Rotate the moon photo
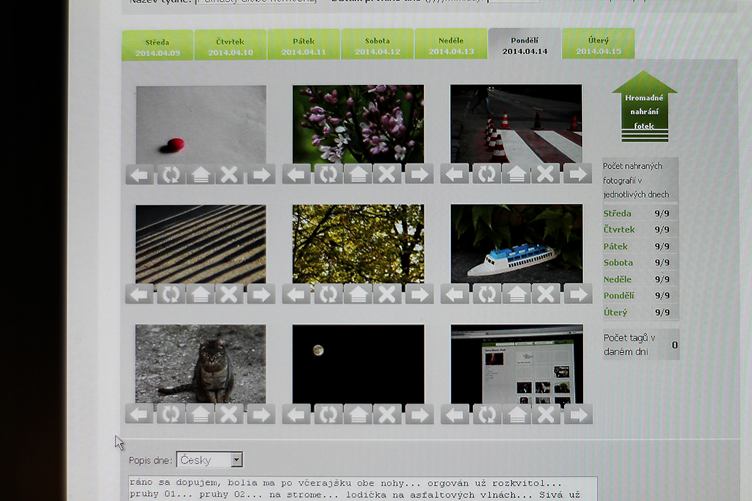This screenshot has width=752, height=501. (x=329, y=415)
